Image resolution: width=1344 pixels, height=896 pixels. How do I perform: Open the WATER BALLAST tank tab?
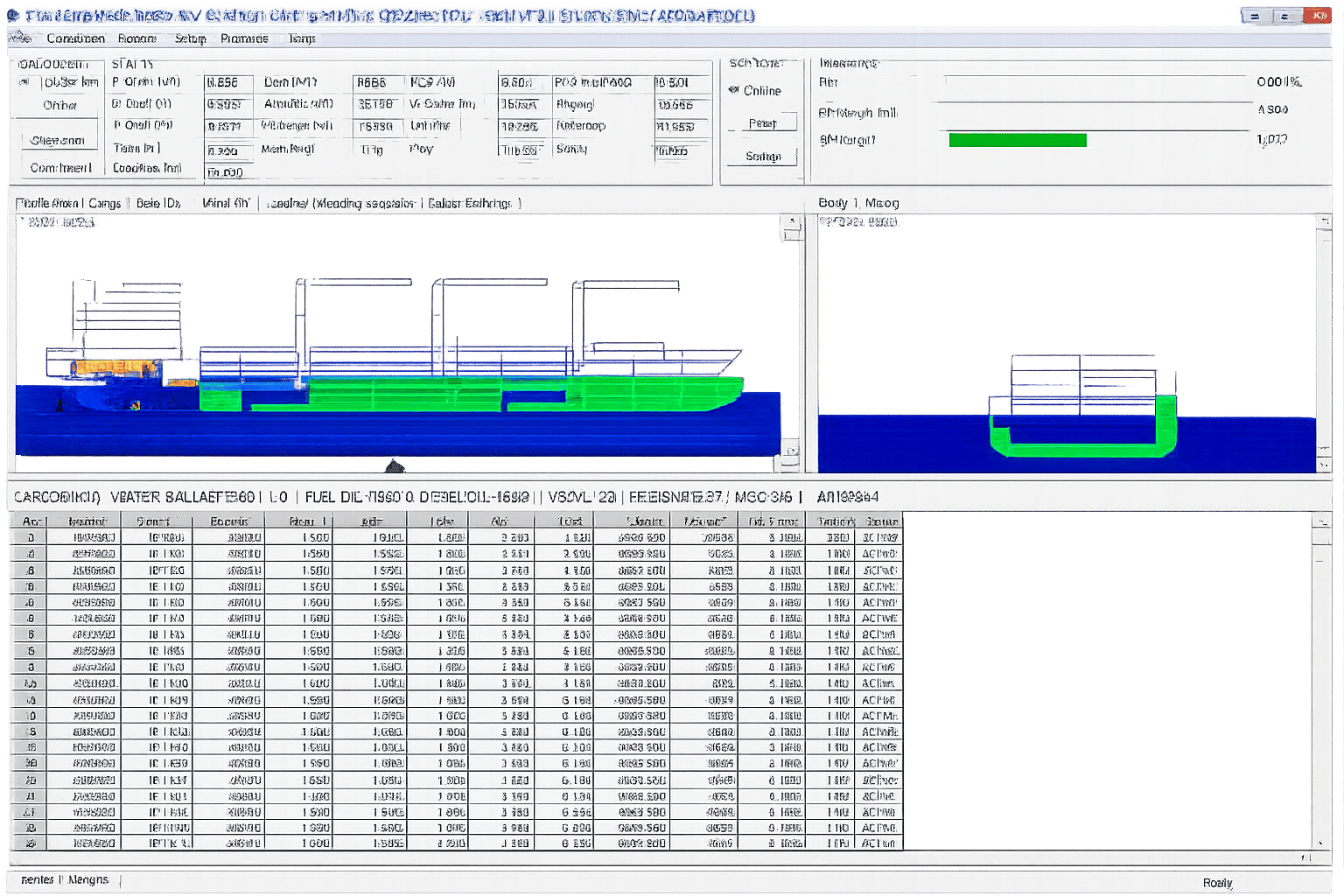[182, 497]
